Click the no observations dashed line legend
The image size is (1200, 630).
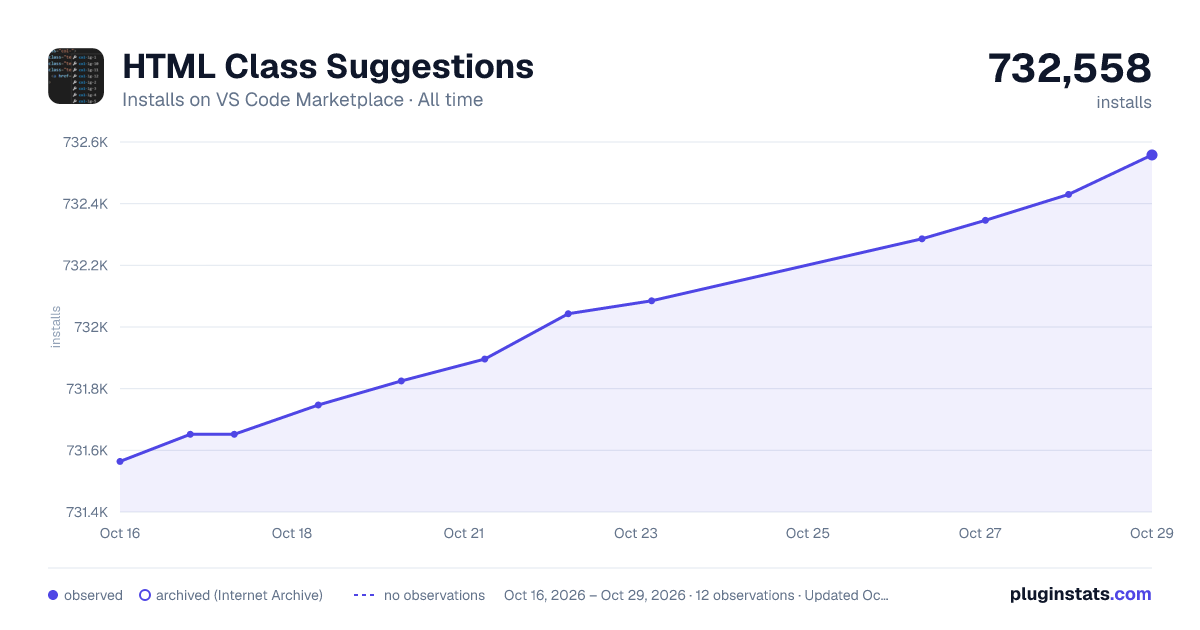coord(364,595)
